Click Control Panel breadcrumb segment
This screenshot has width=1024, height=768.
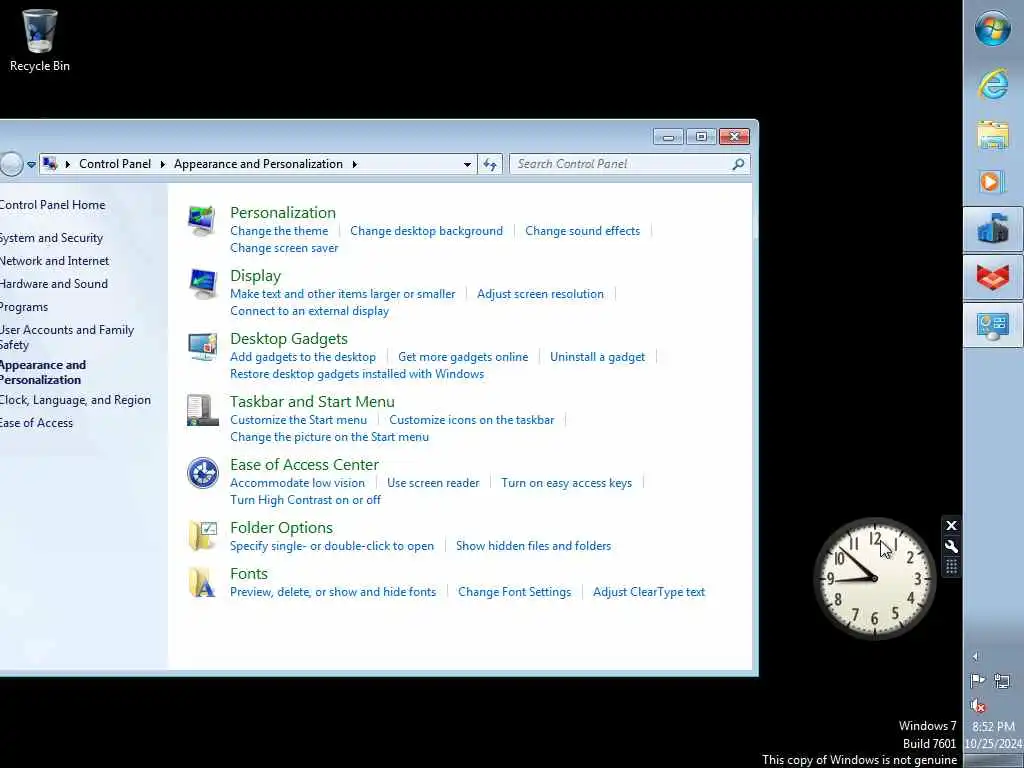115,164
